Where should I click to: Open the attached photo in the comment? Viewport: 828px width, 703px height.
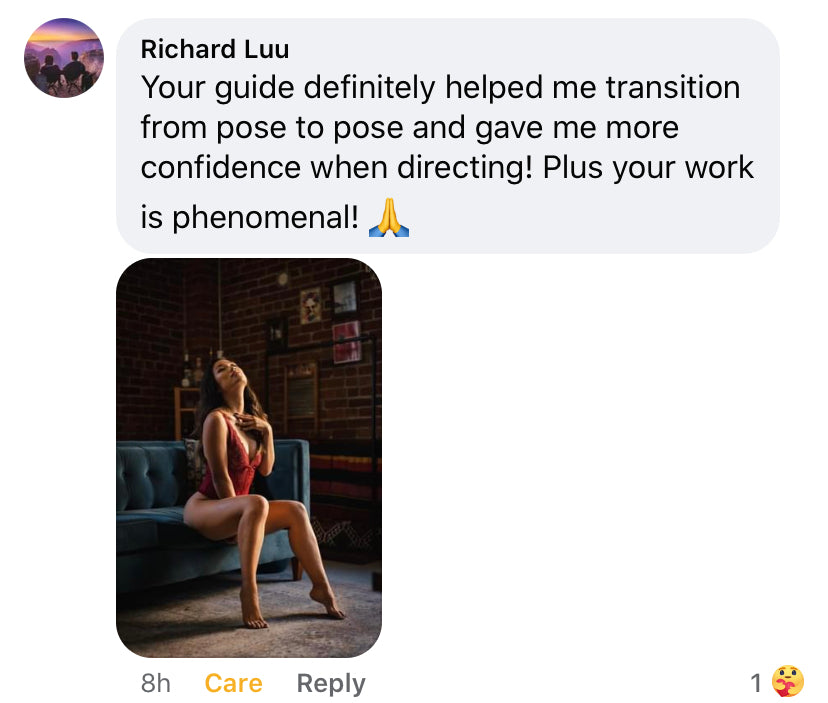[x=249, y=457]
